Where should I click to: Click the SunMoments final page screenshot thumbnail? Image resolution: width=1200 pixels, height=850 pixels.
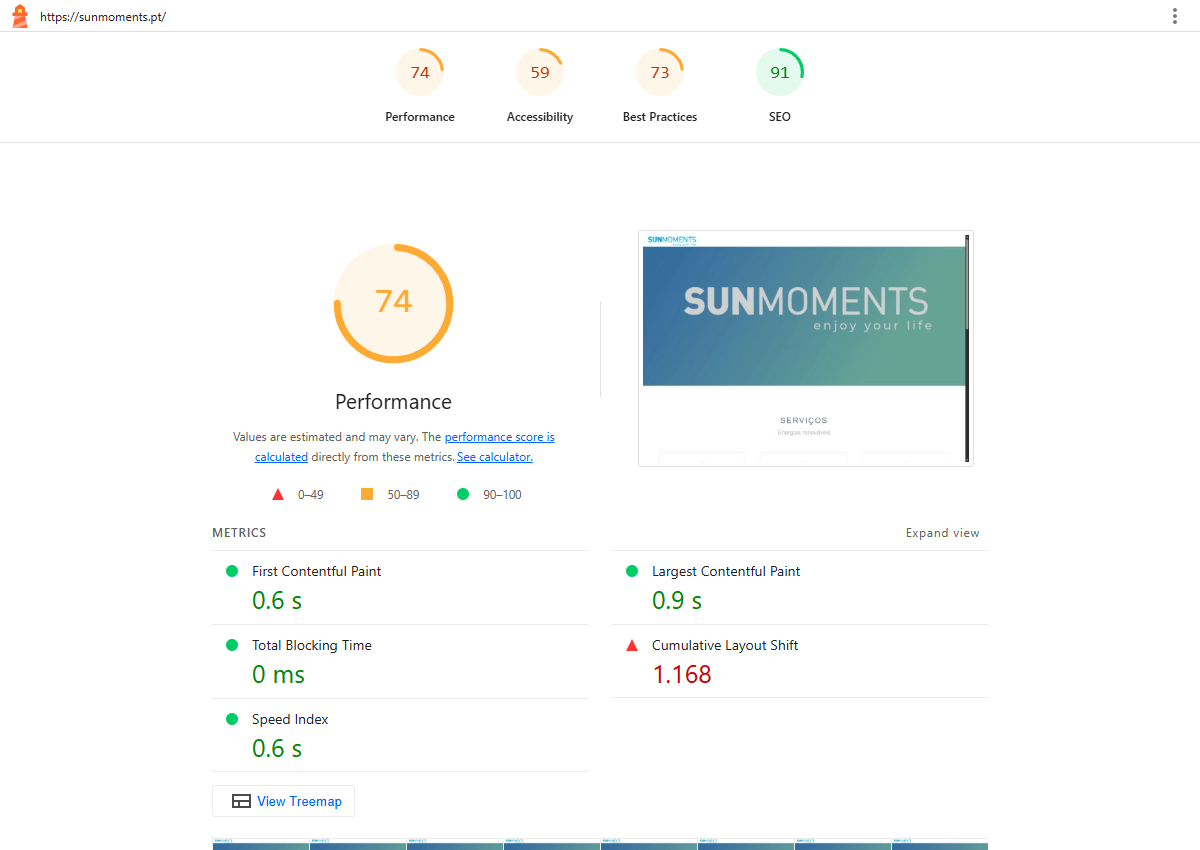[x=806, y=348]
